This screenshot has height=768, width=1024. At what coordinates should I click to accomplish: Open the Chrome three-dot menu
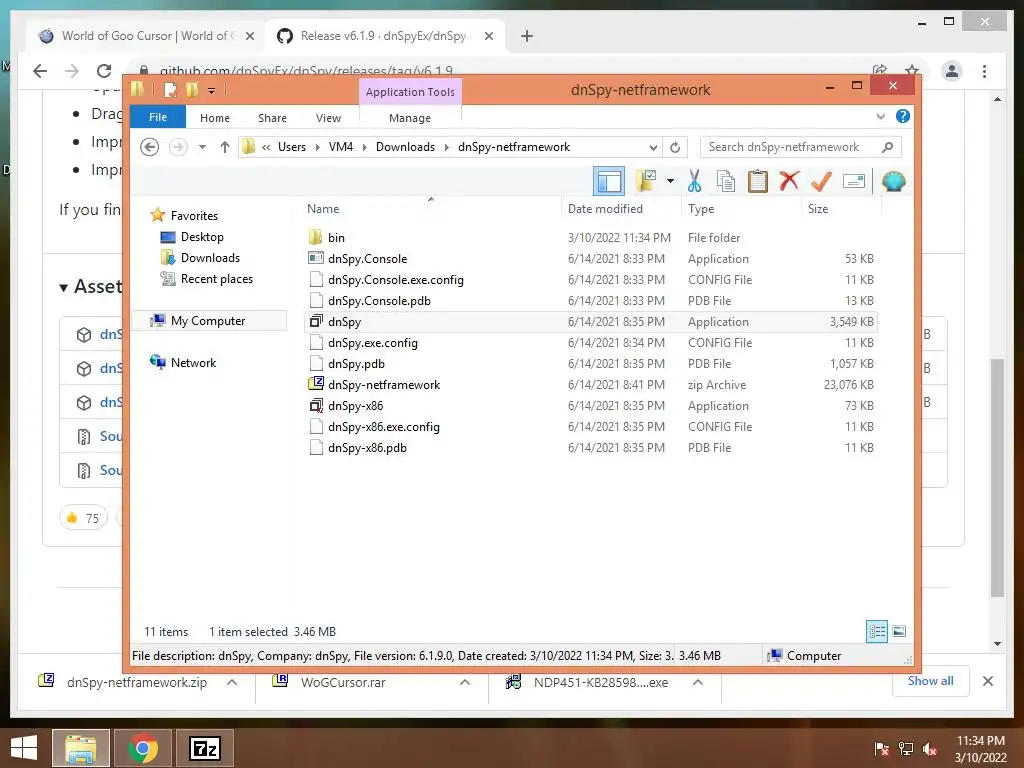point(984,71)
